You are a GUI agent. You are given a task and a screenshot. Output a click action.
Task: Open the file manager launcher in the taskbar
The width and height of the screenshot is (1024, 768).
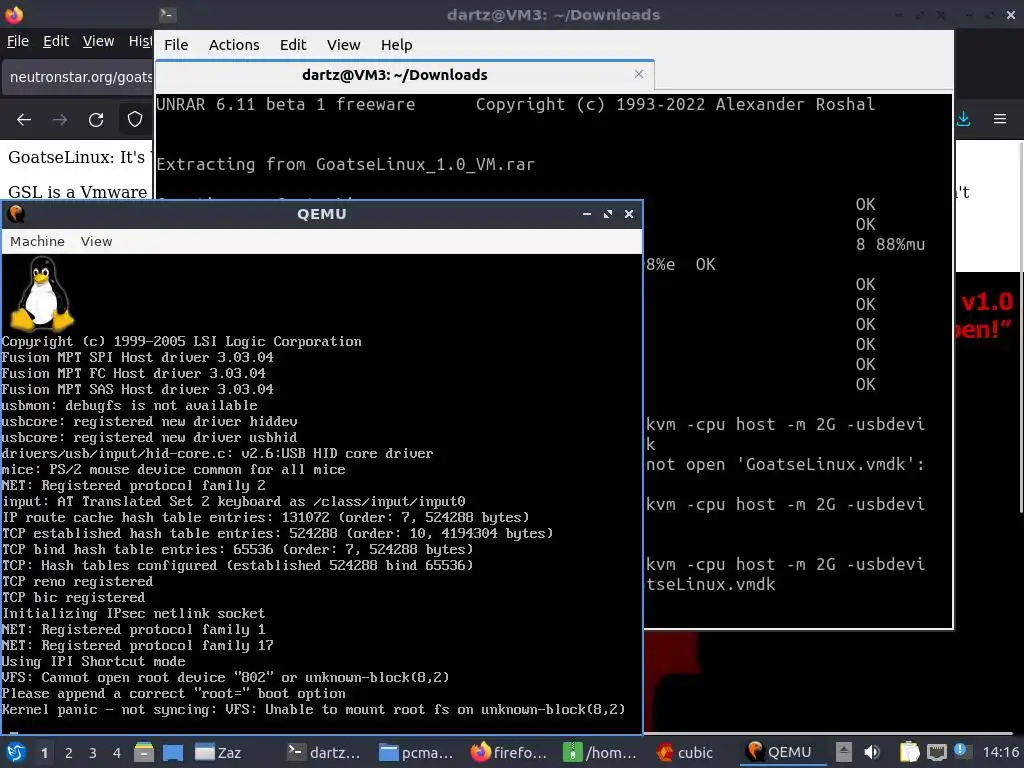144,752
